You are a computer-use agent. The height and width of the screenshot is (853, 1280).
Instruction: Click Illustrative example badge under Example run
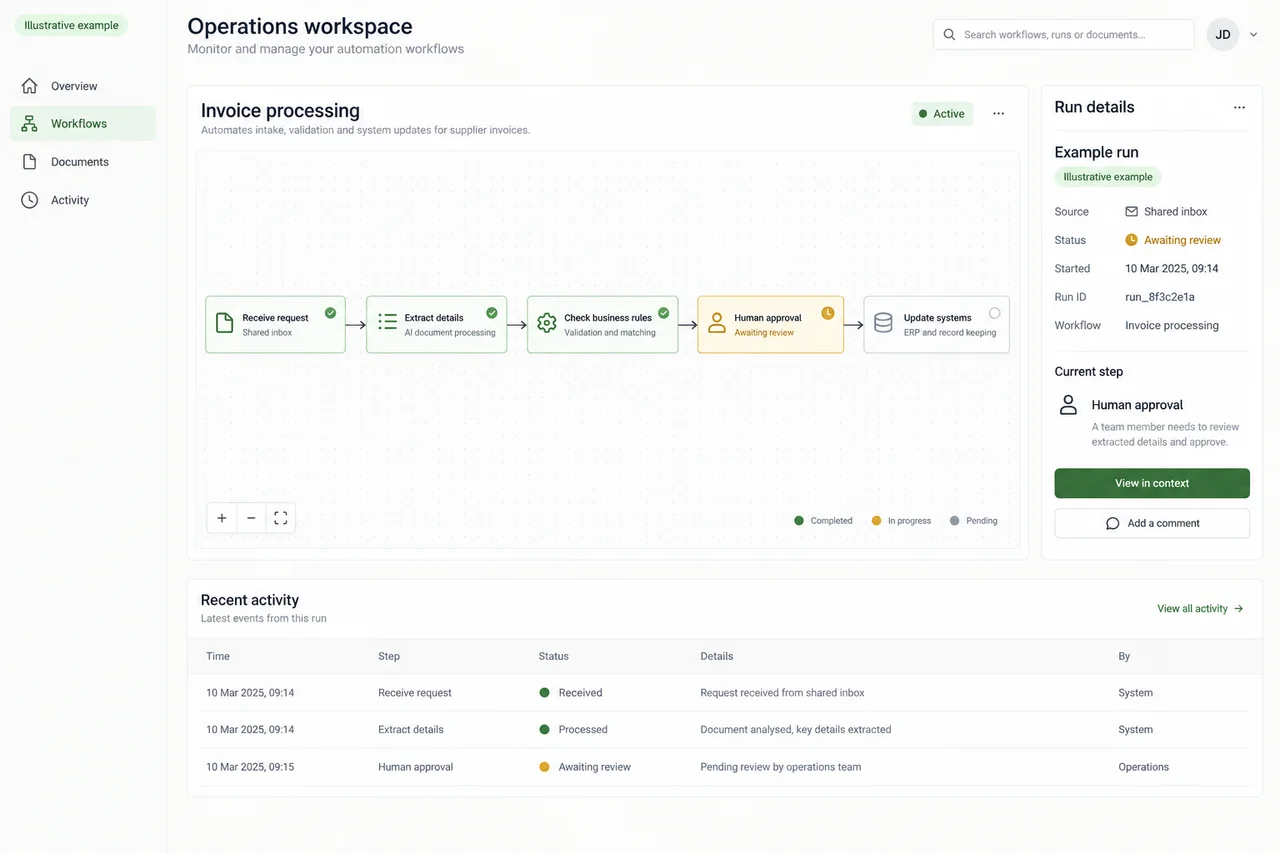click(1108, 177)
